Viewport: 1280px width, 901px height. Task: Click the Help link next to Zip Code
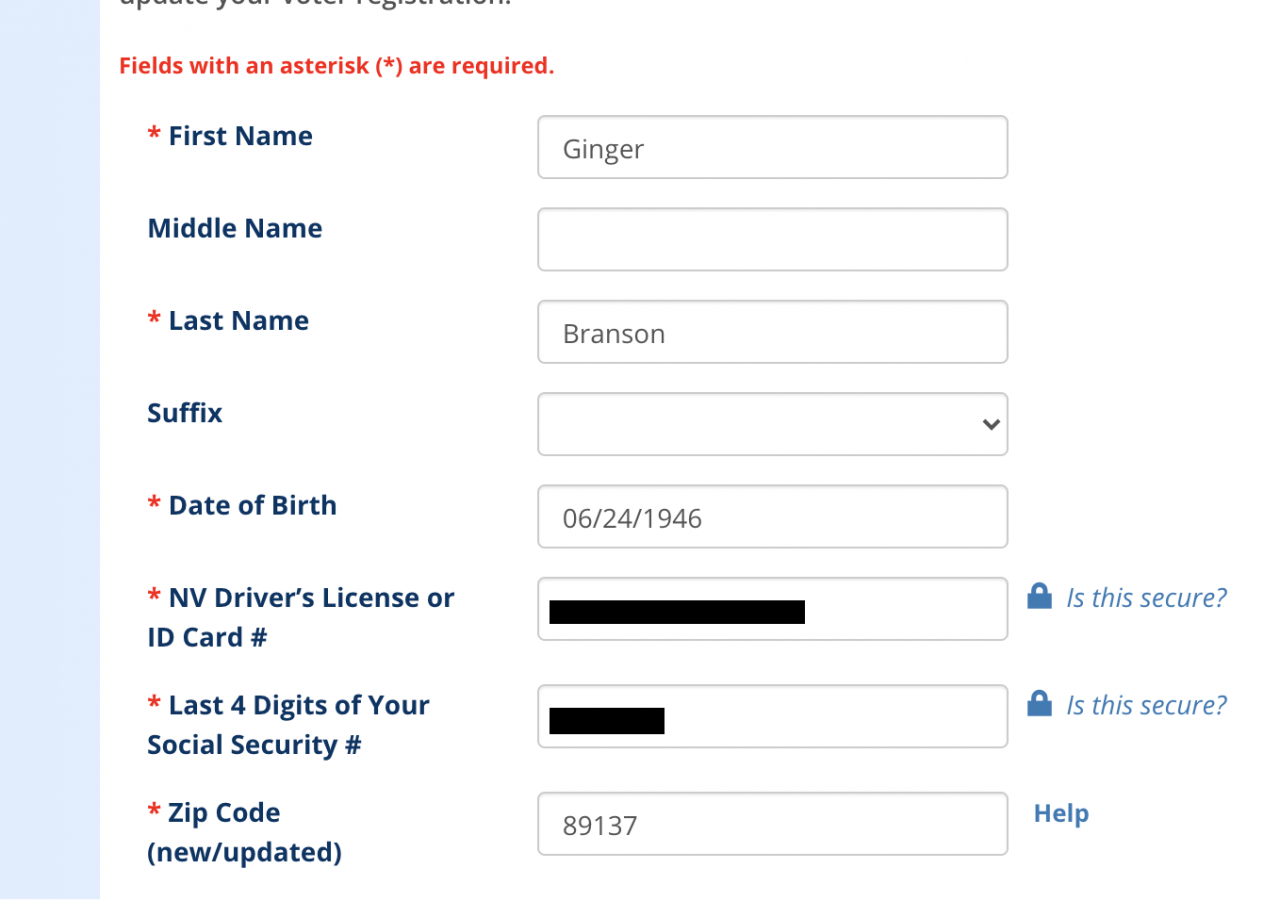coord(1061,814)
